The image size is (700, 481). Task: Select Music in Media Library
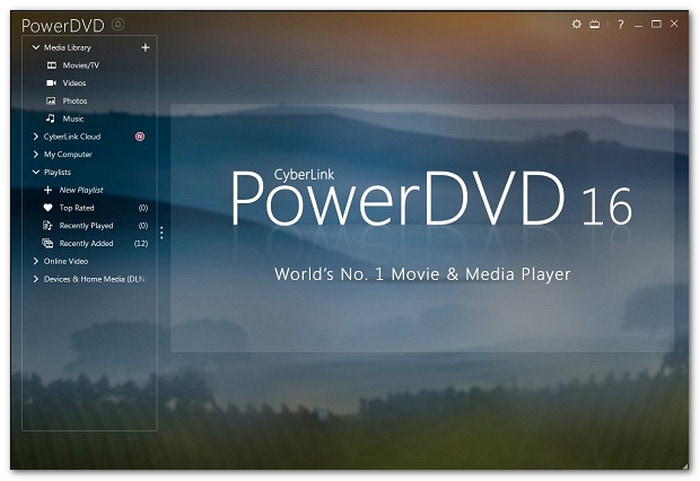(73, 119)
